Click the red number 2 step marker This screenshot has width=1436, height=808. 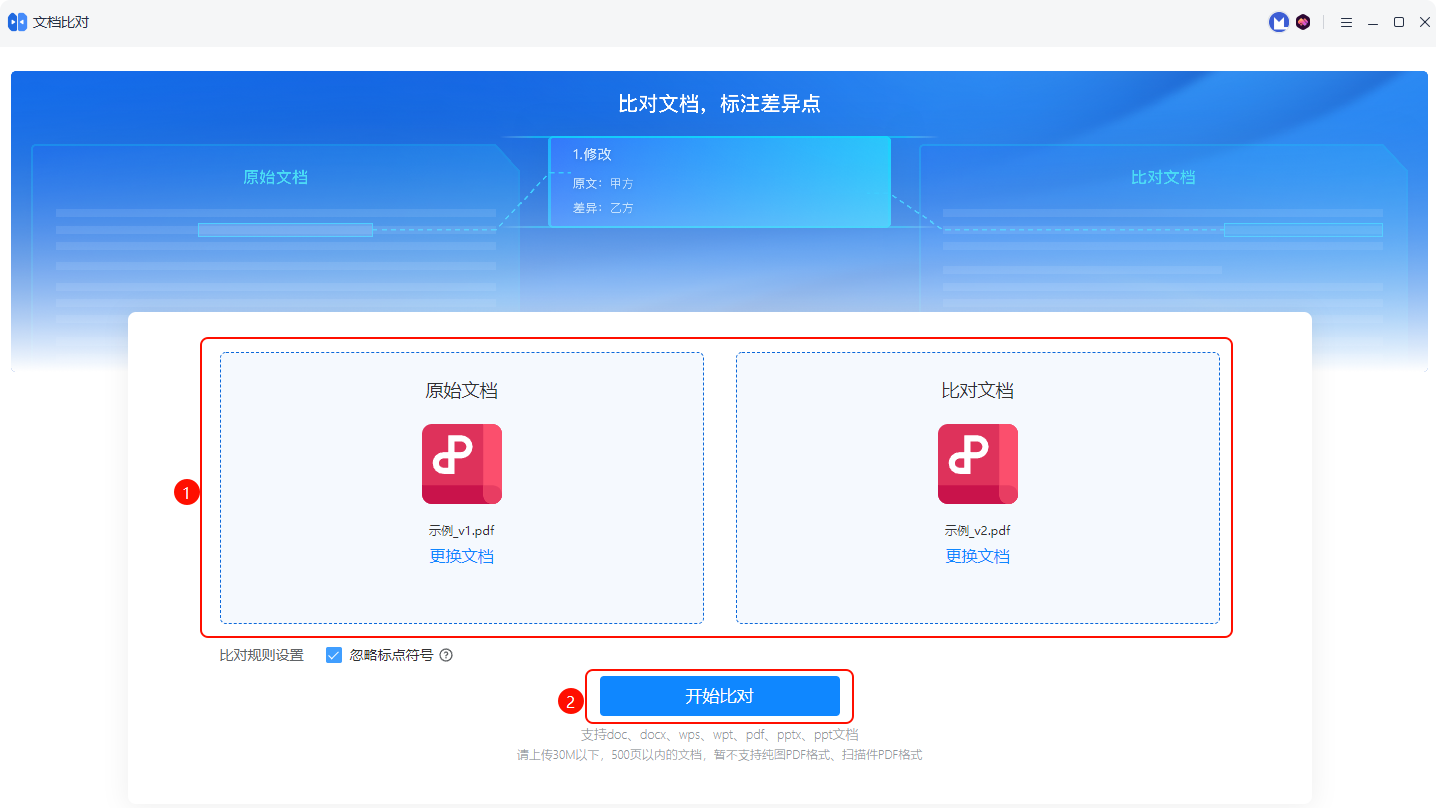point(570,702)
